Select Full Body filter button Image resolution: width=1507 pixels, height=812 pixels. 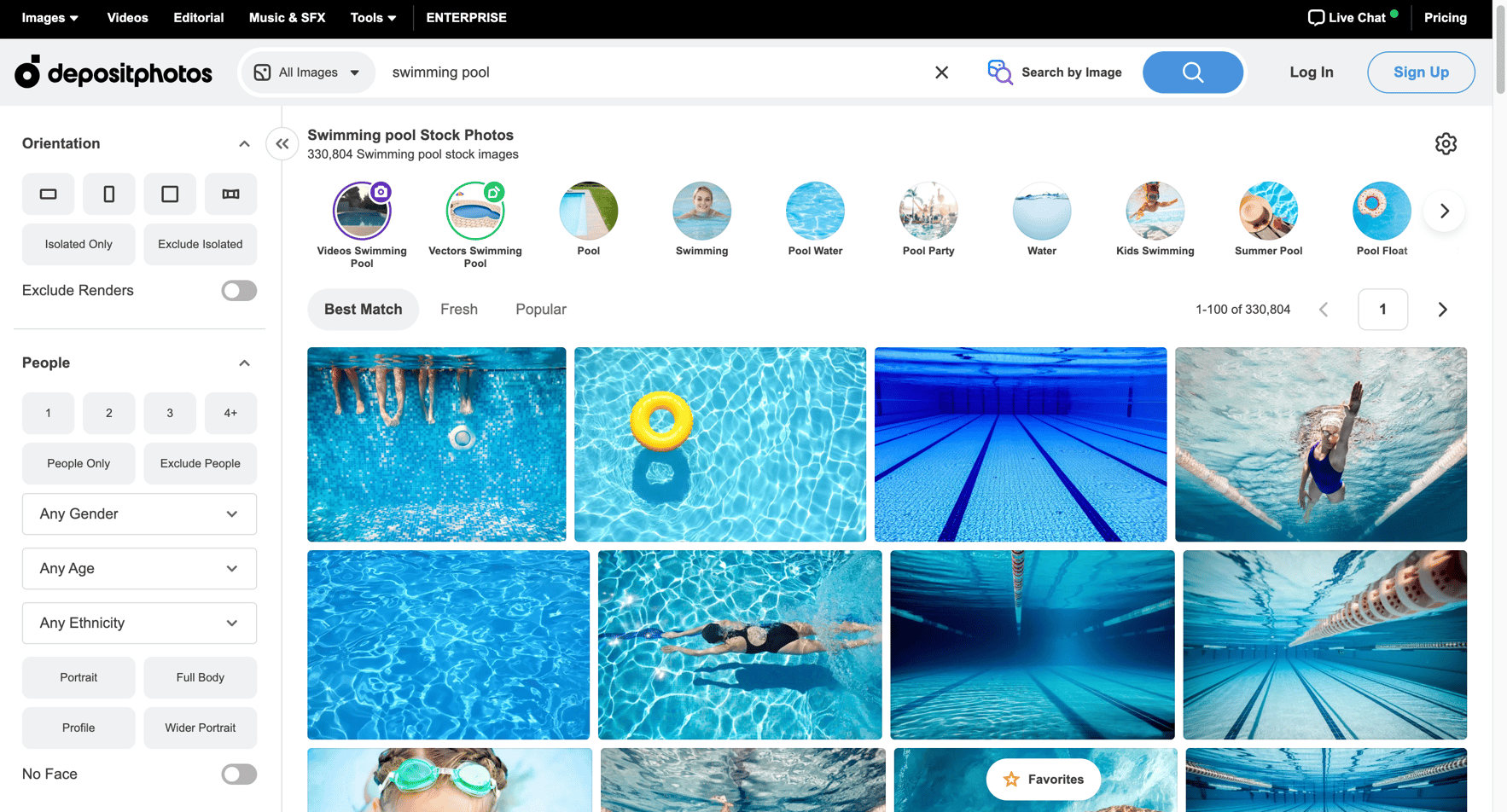coord(201,677)
